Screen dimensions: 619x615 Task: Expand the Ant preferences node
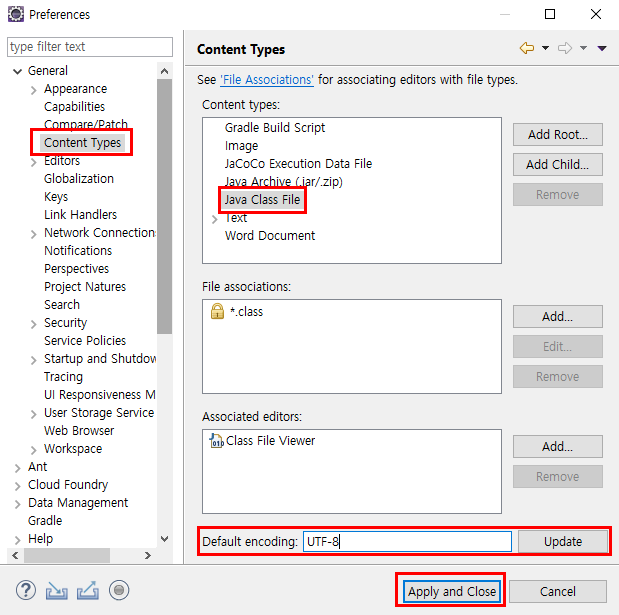point(17,468)
